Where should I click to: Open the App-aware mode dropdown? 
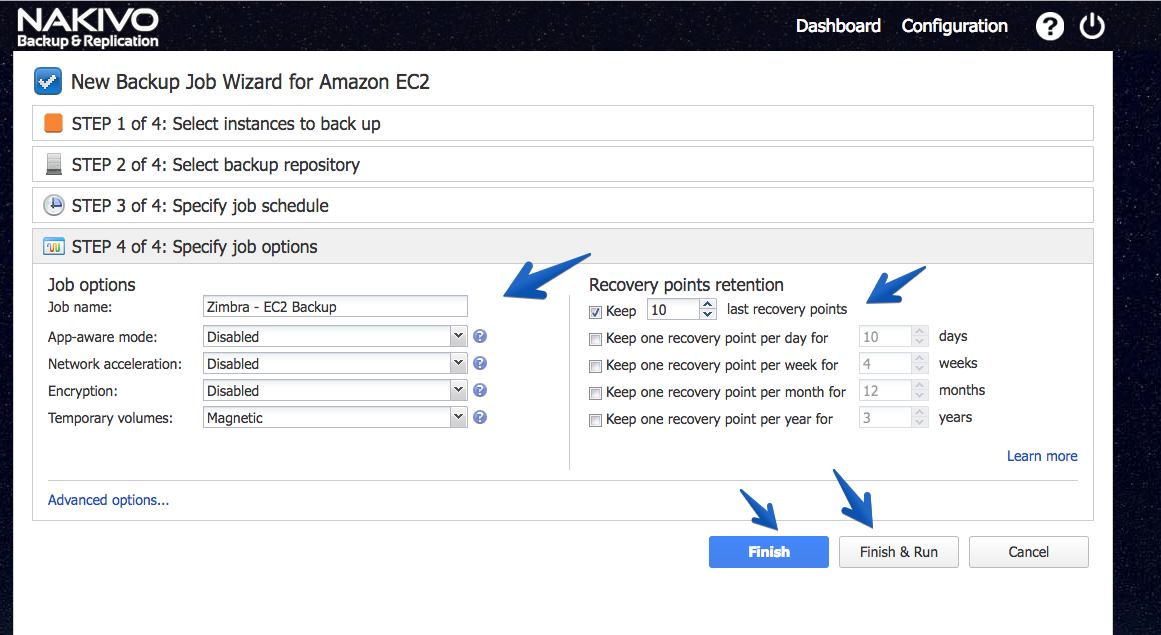pos(335,337)
